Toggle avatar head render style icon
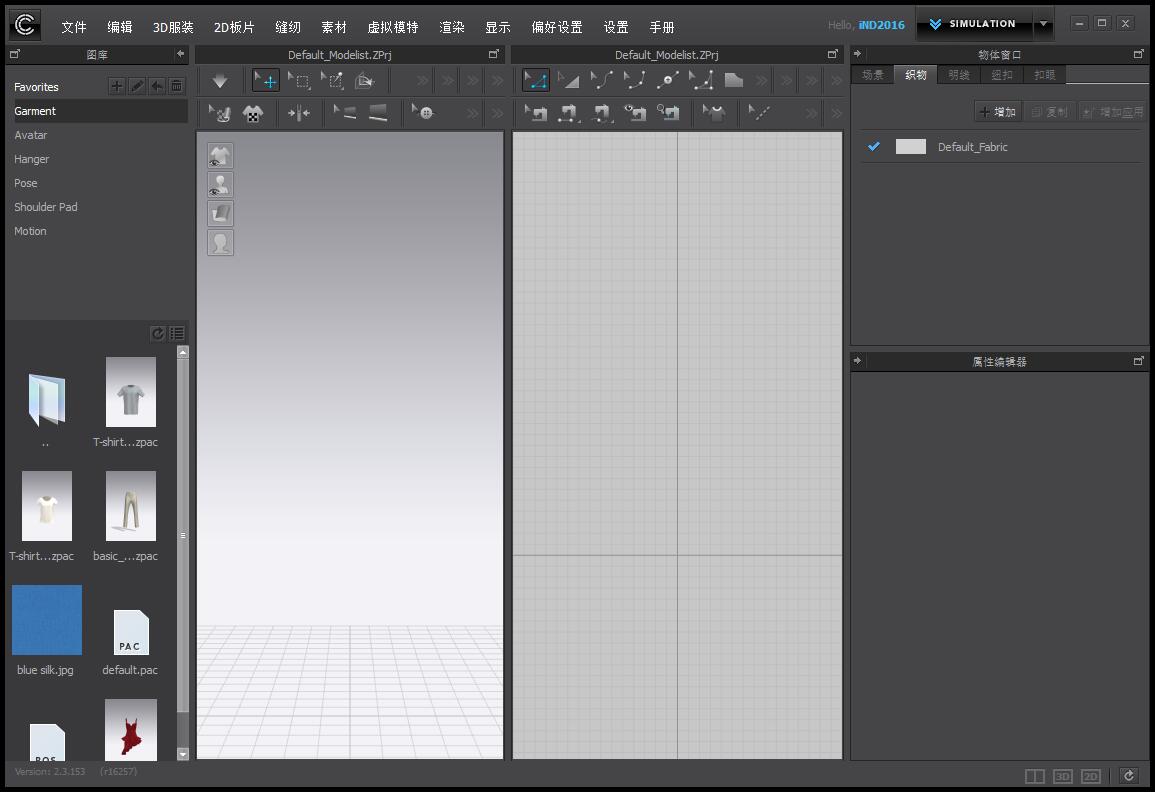This screenshot has height=792, width=1155. point(220,242)
